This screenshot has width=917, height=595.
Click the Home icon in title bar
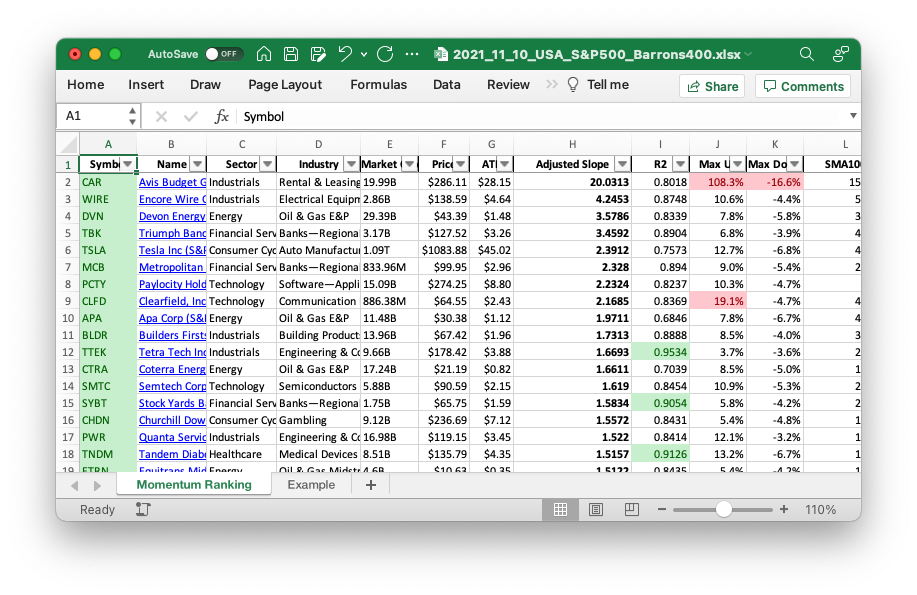click(264, 54)
